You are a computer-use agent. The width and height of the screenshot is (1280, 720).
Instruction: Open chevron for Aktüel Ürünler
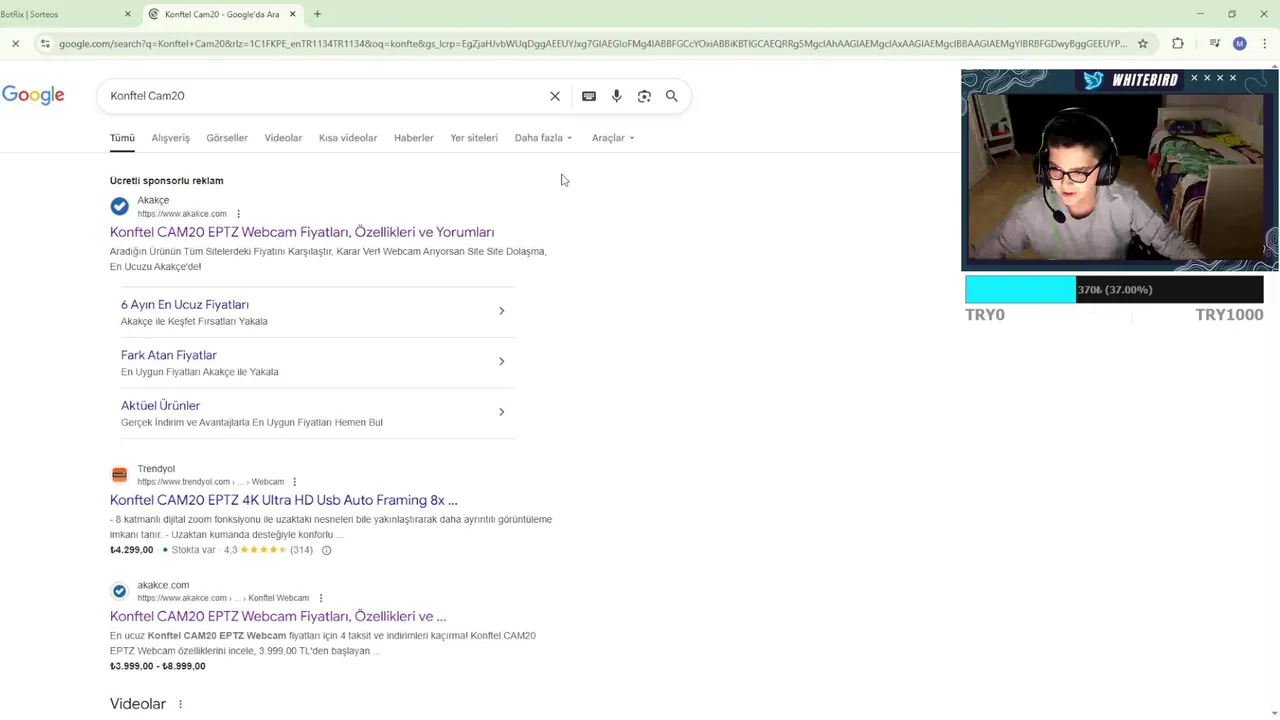tap(502, 412)
